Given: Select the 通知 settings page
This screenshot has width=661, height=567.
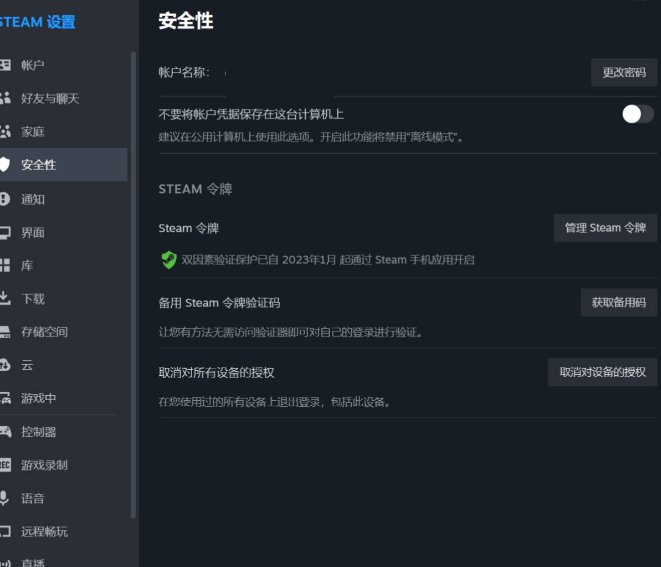Looking at the screenshot, I should coord(64,199).
